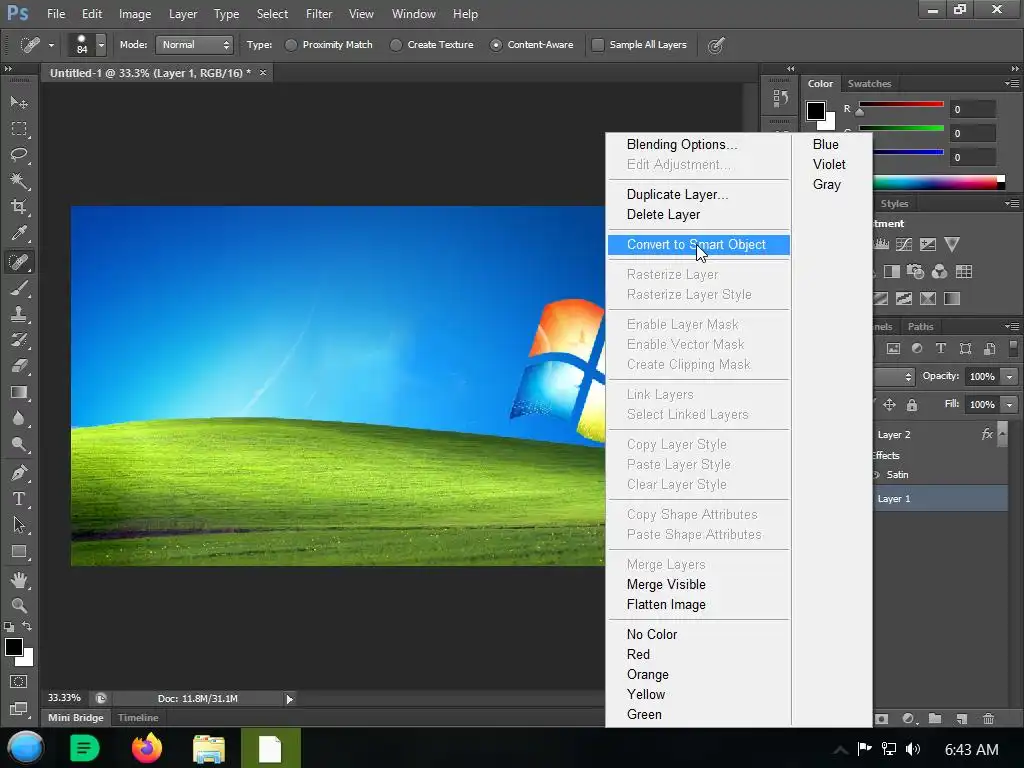Expand the status bar info arrow
This screenshot has width=1024, height=768.
coord(289,699)
